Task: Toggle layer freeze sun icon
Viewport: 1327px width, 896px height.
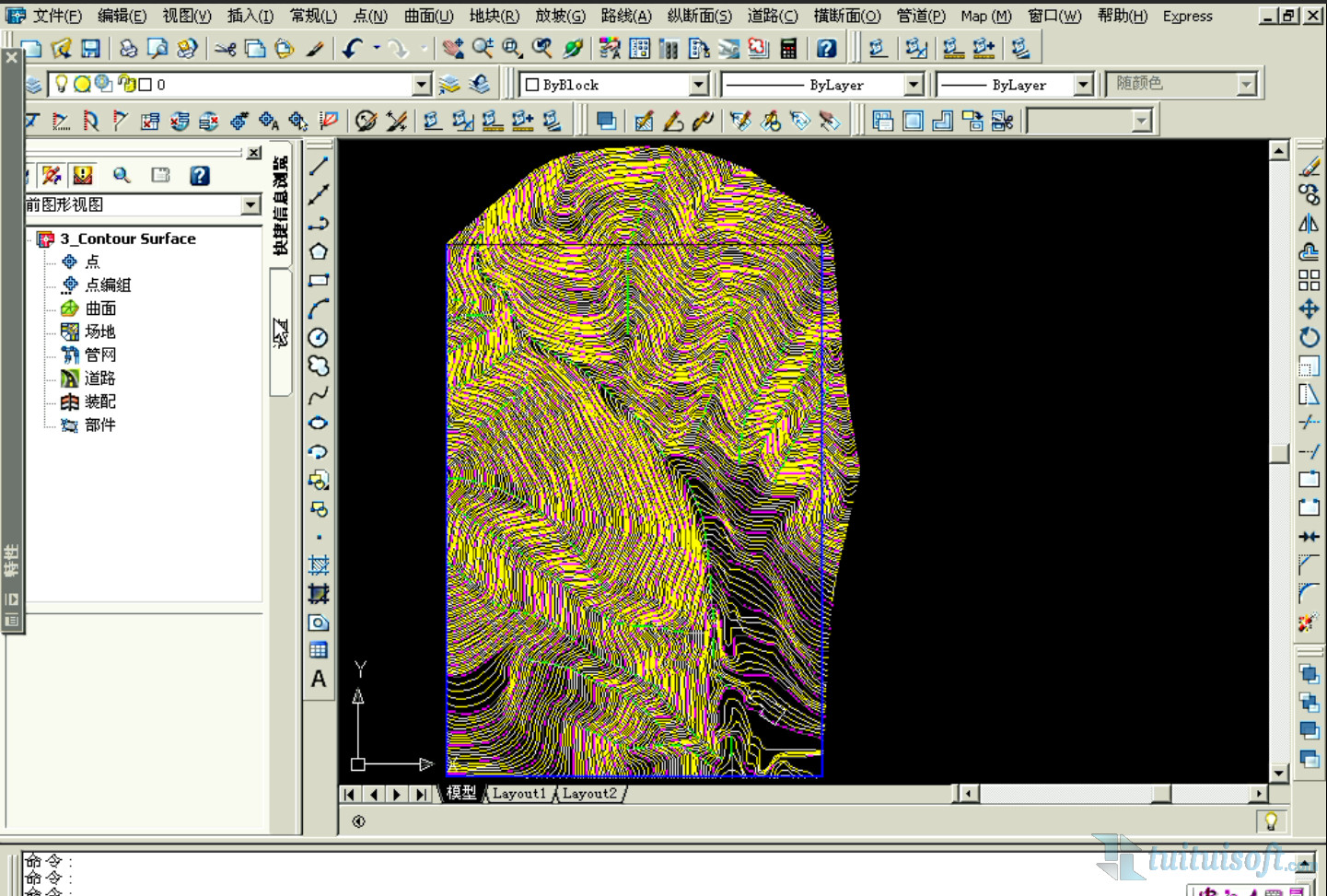Action: (x=82, y=85)
